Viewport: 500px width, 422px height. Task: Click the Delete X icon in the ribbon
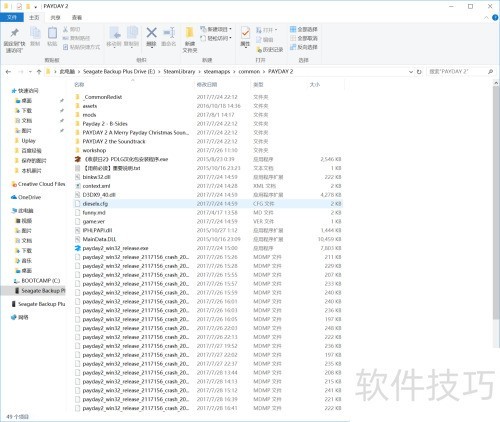151,33
